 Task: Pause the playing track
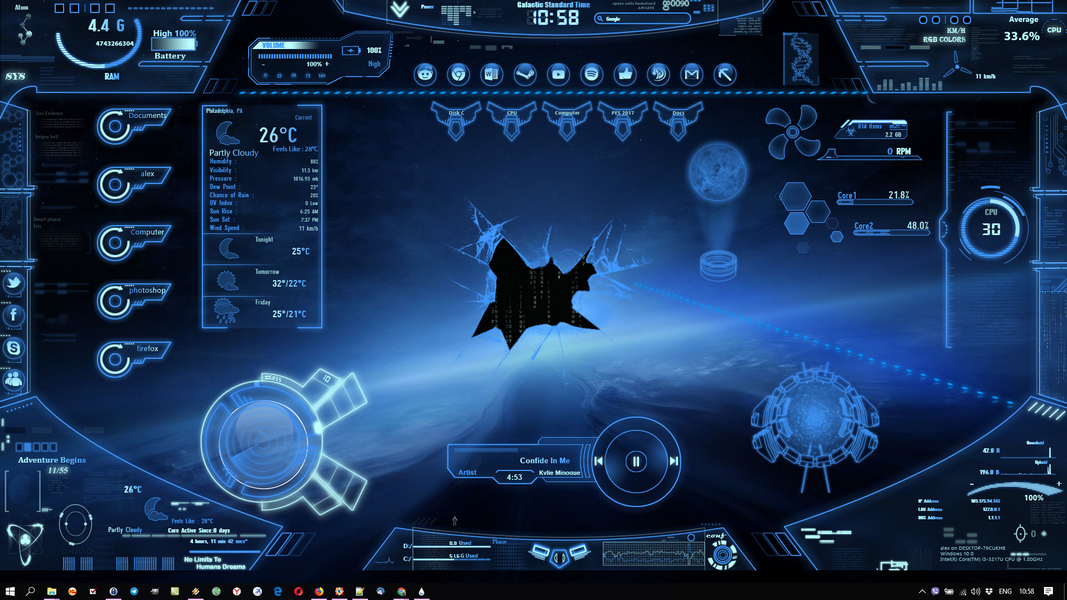636,462
